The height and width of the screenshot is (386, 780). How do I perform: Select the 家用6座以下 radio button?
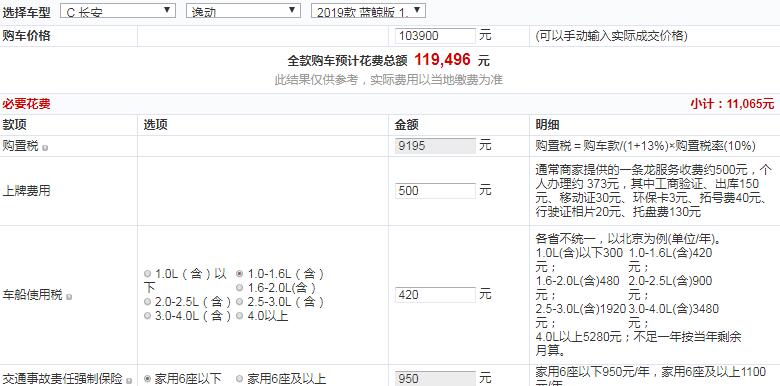pos(147,379)
